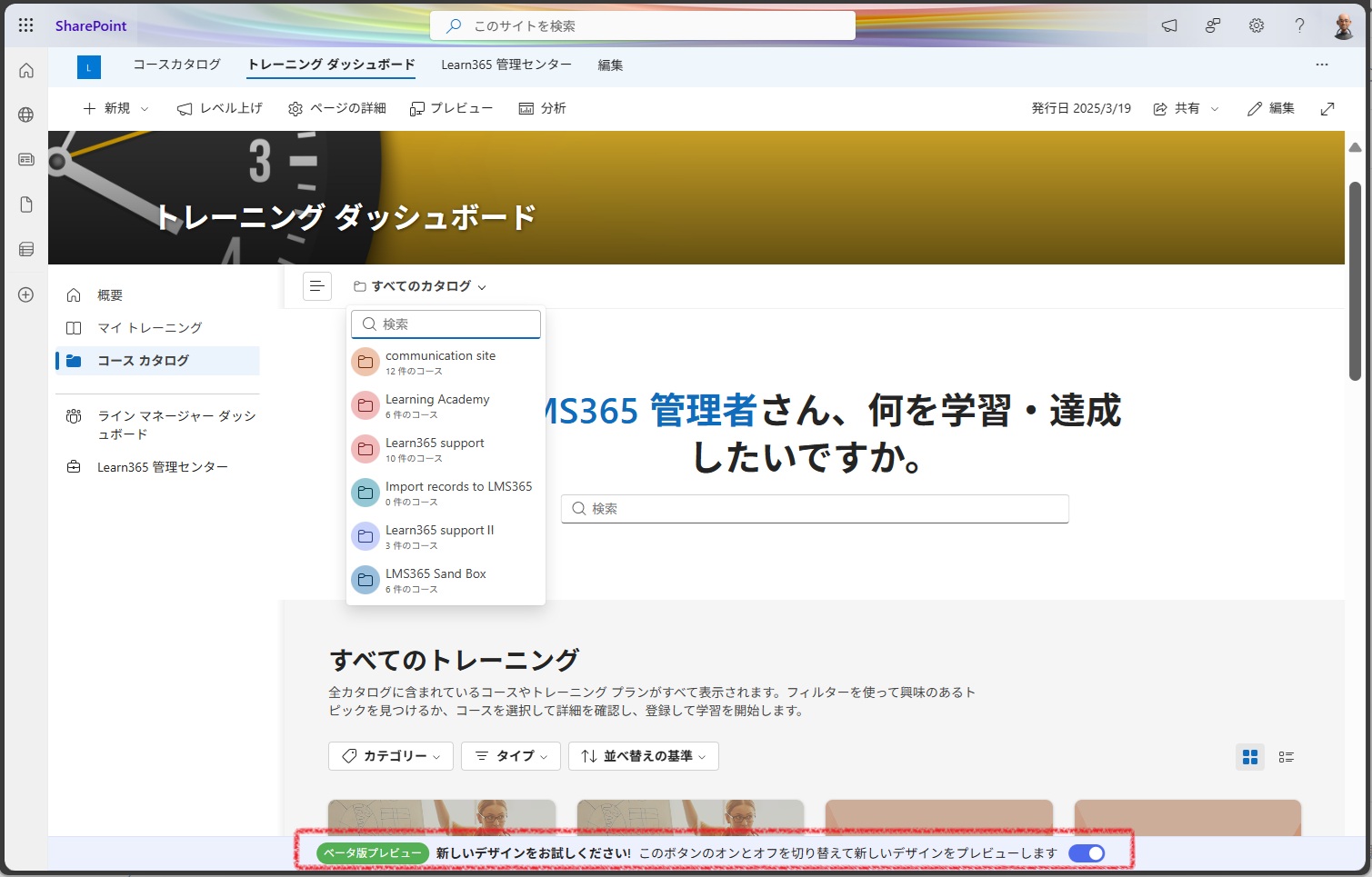Click the 共有 share button
This screenshot has width=1372, height=877.
[1177, 108]
